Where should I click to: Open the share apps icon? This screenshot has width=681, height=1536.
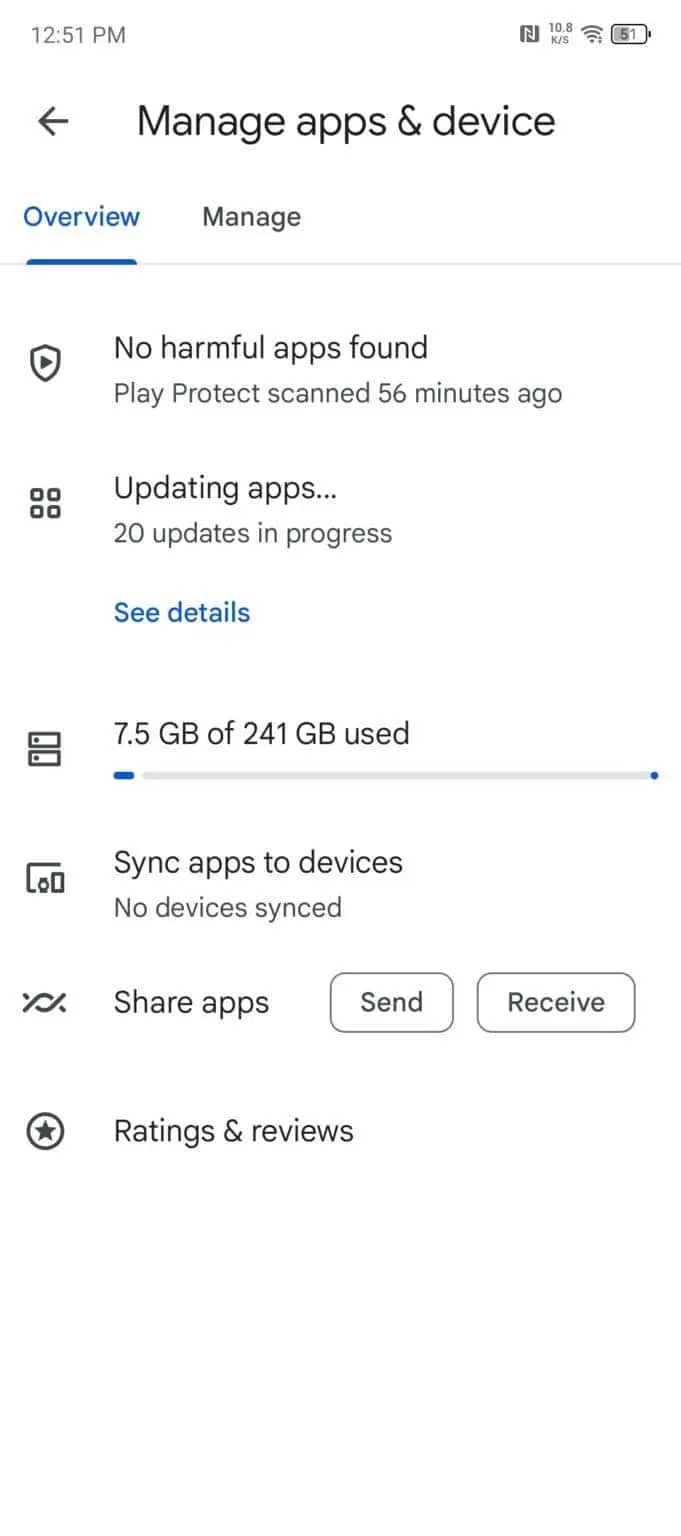(x=44, y=1002)
